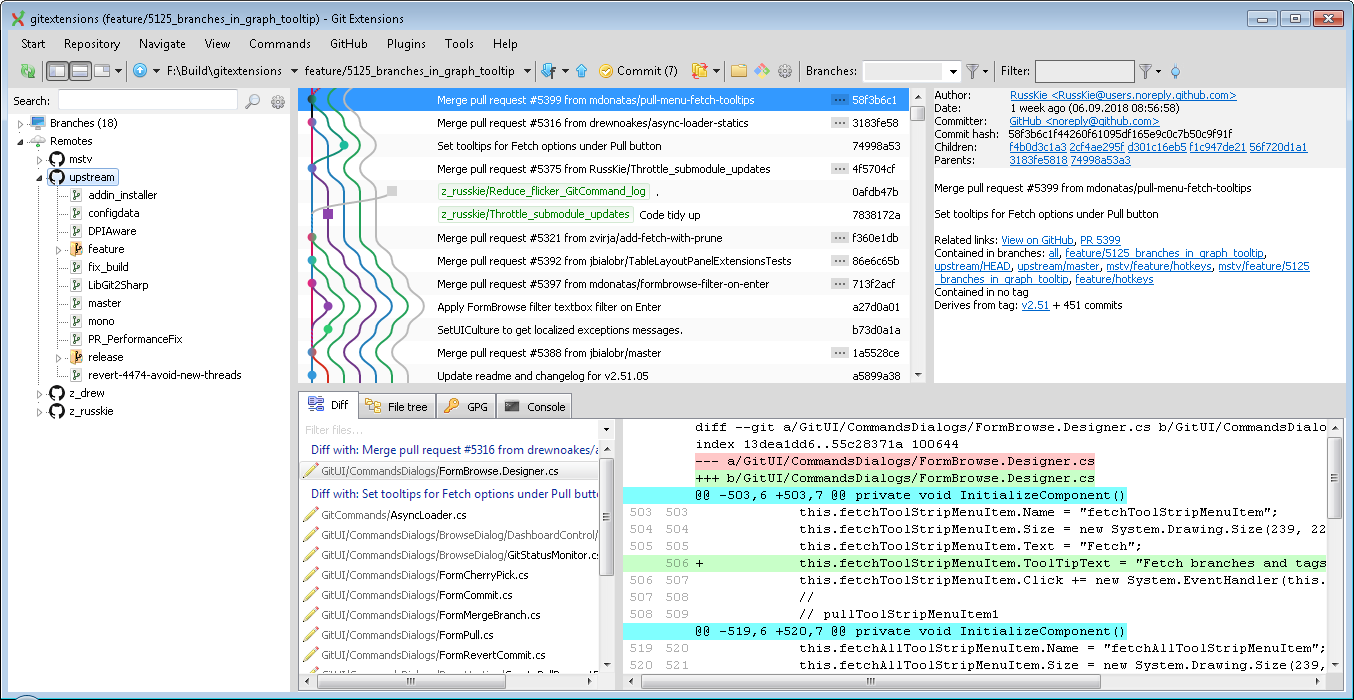Click the Refresh repository icon
This screenshot has height=700, width=1354.
click(x=29, y=71)
